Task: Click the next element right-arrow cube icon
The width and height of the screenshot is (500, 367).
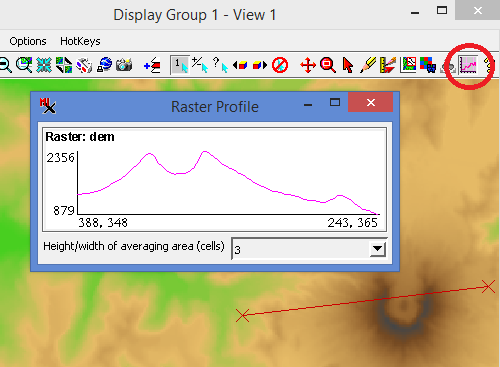Action: (260, 65)
